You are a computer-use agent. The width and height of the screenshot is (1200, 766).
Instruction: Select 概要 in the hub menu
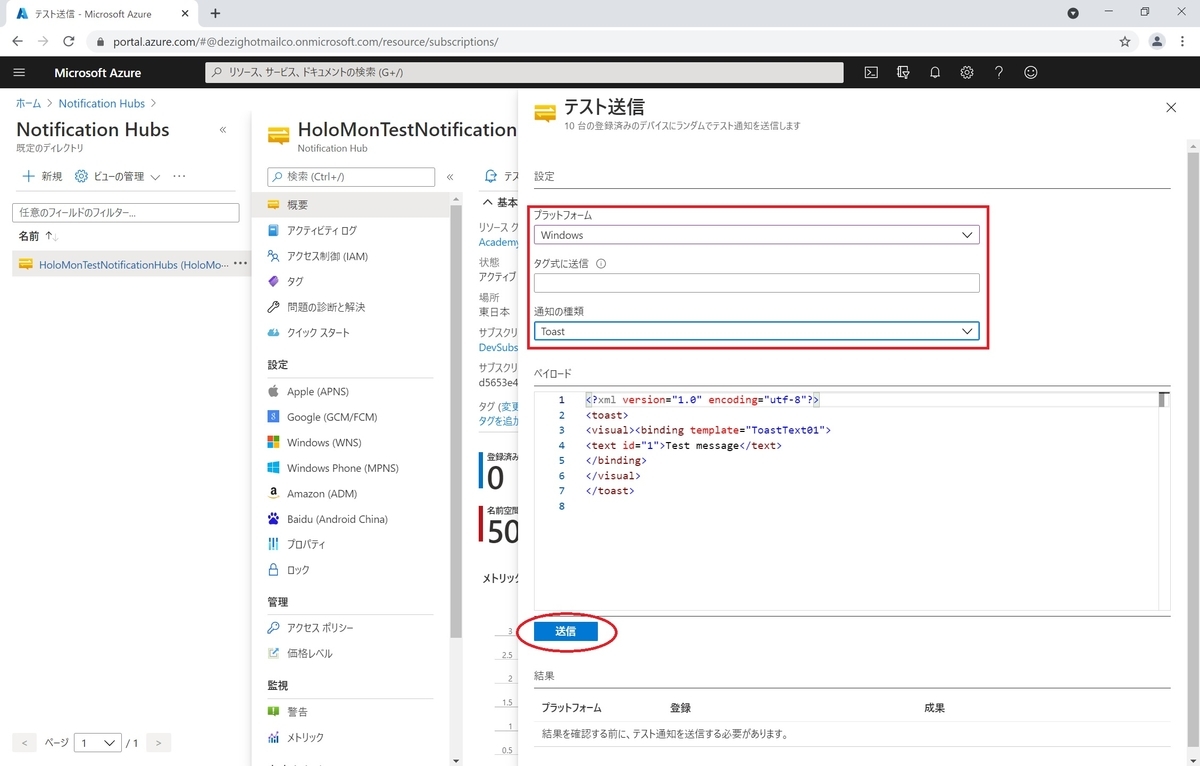pyautogui.click(x=350, y=205)
